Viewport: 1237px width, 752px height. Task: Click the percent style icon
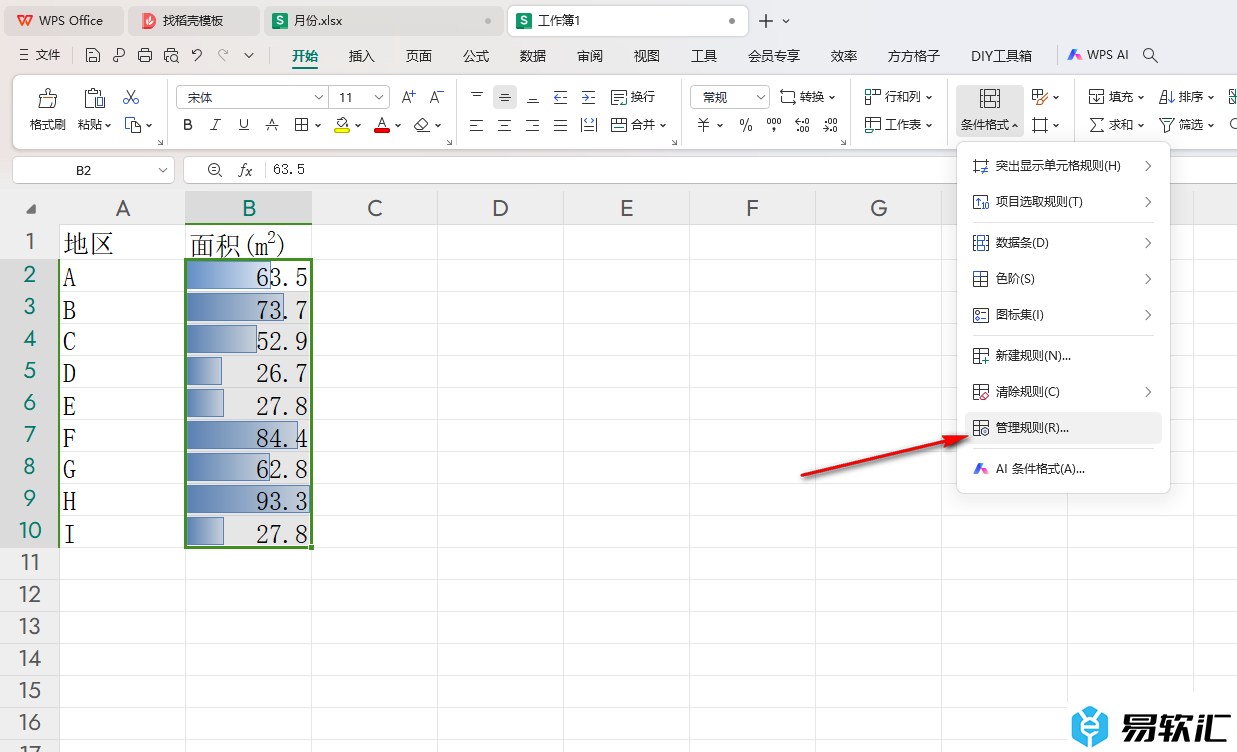coord(745,125)
